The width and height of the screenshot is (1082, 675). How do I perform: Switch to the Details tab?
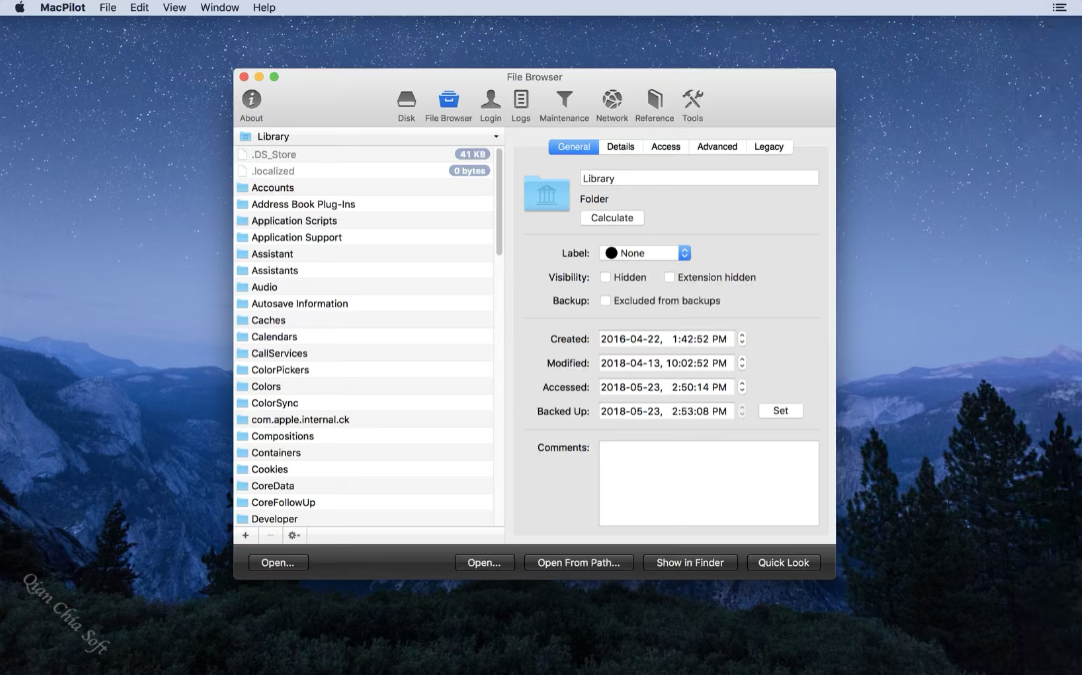pos(620,147)
